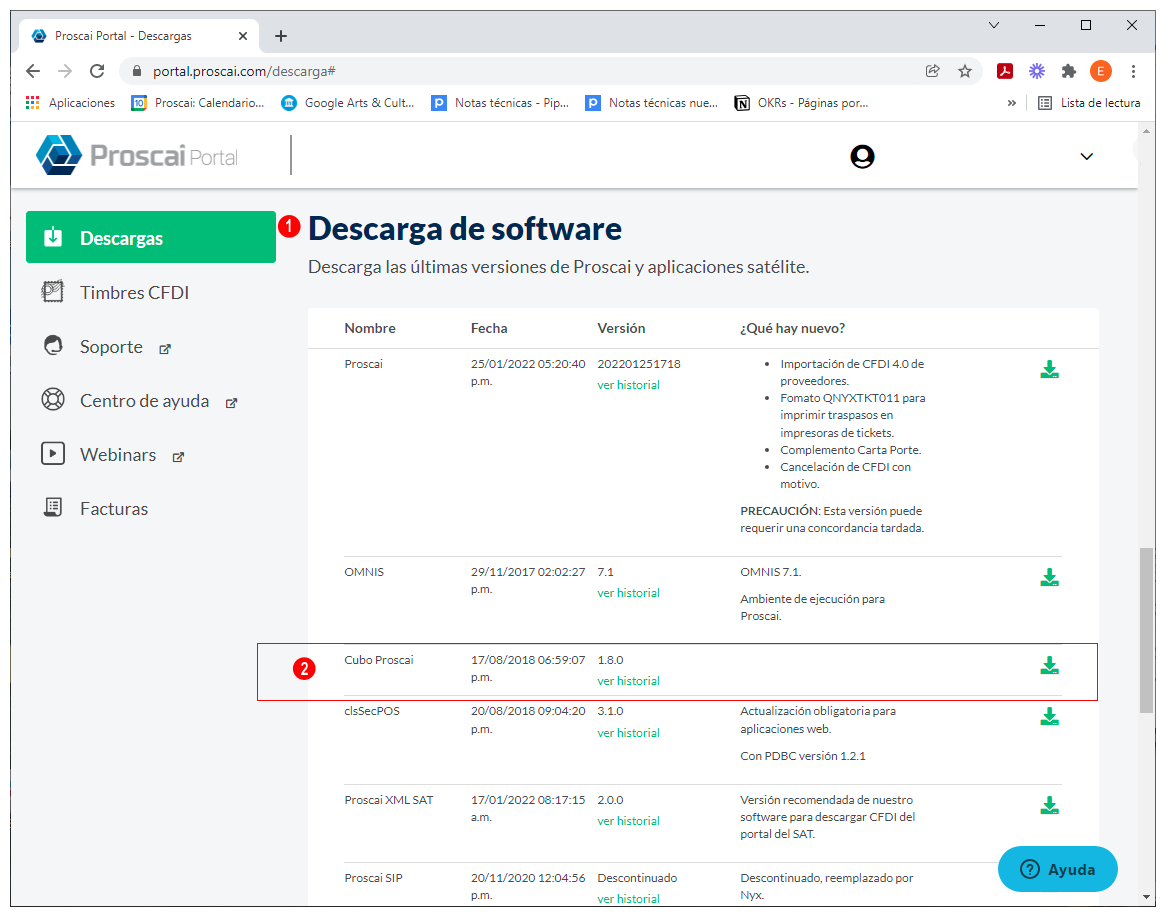Open the Notas técnicas nue bookmark
This screenshot has width=1169, height=916.
(652, 103)
